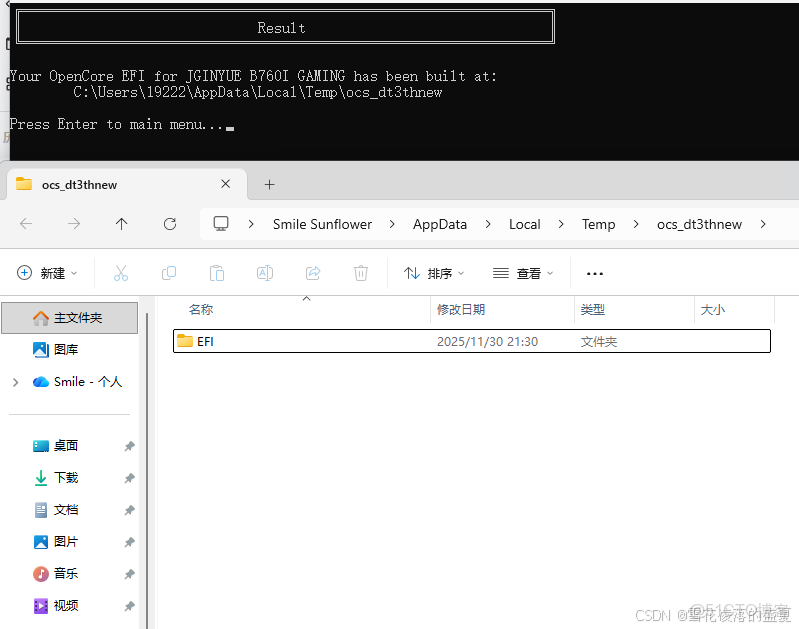Cut the selected item with scissors icon
Image resolution: width=799 pixels, height=629 pixels.
point(121,273)
